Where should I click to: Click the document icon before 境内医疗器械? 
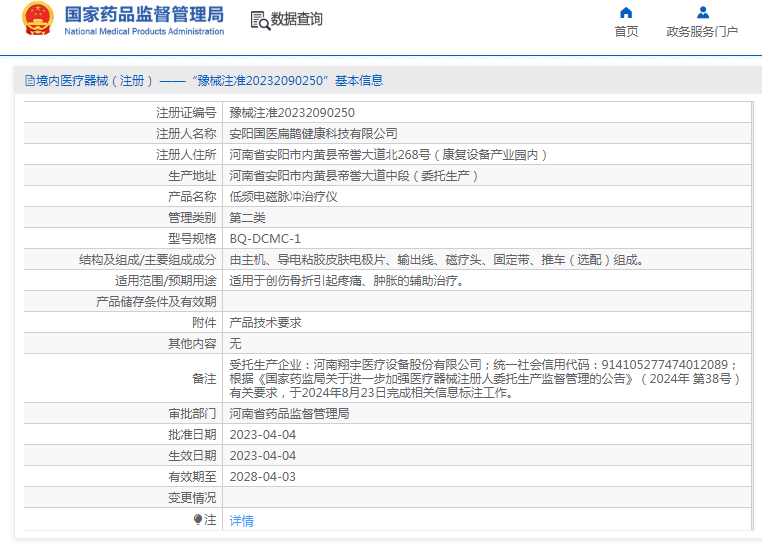click(x=30, y=81)
